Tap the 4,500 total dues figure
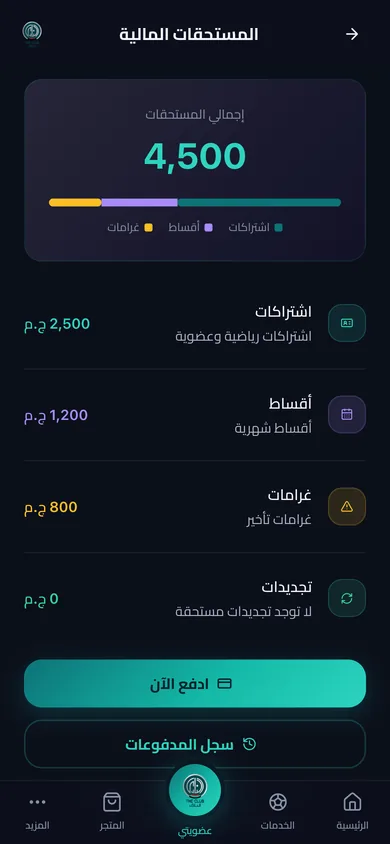 tap(195, 156)
